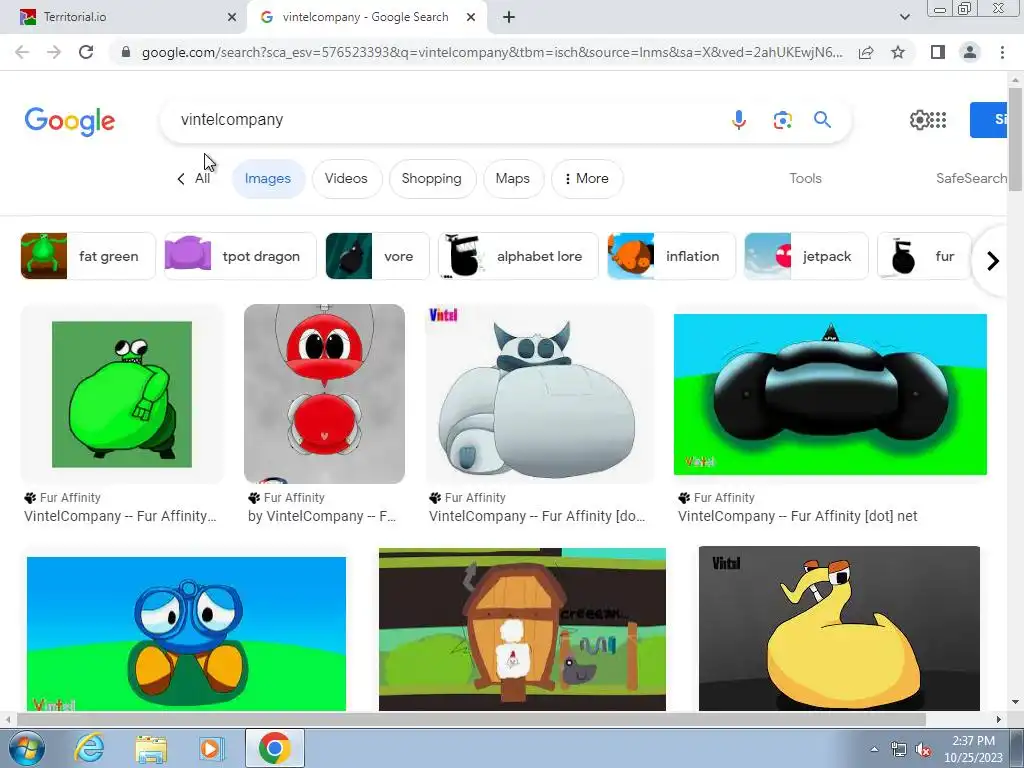Open the media player taskbar icon
This screenshot has height=768, width=1024.
coord(211,748)
